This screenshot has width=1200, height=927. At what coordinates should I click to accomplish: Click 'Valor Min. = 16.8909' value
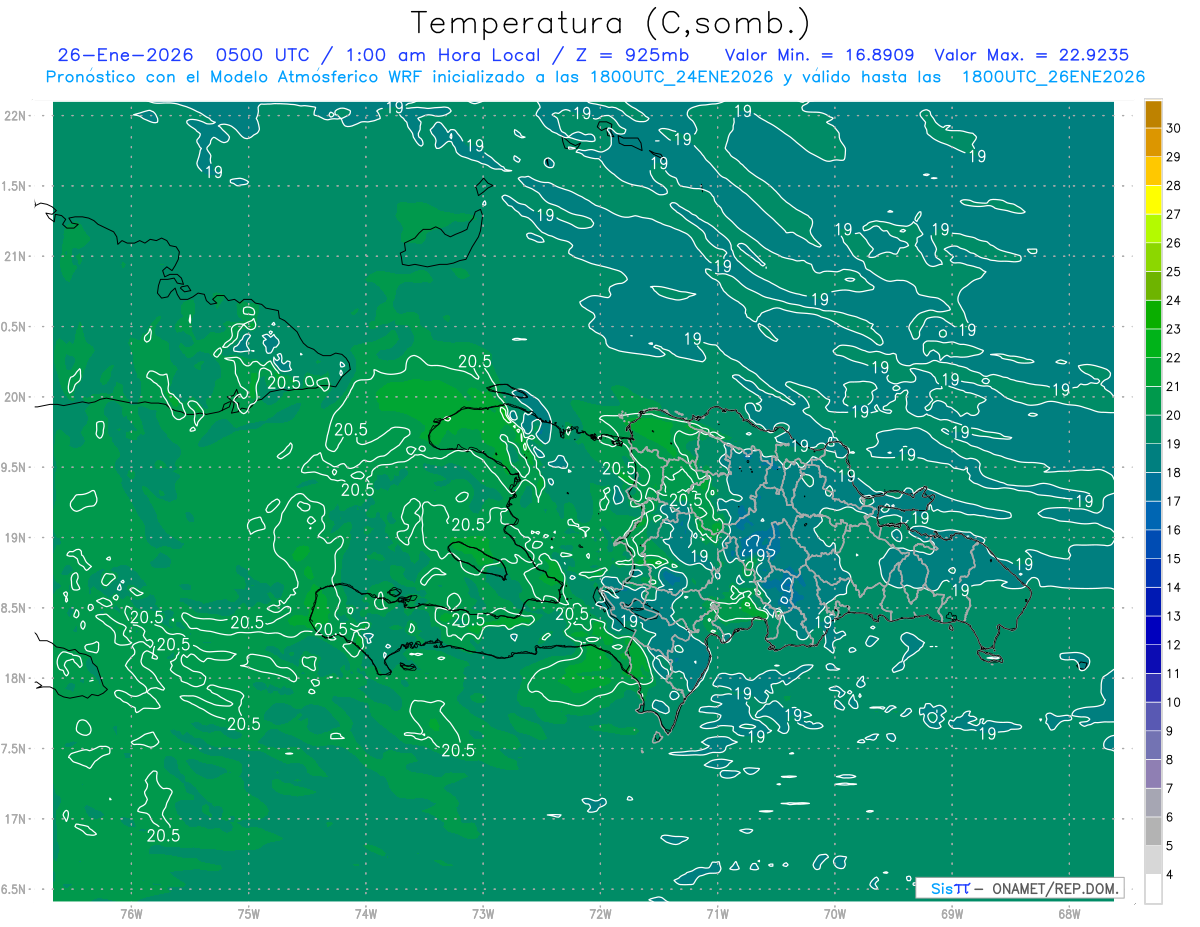[819, 56]
